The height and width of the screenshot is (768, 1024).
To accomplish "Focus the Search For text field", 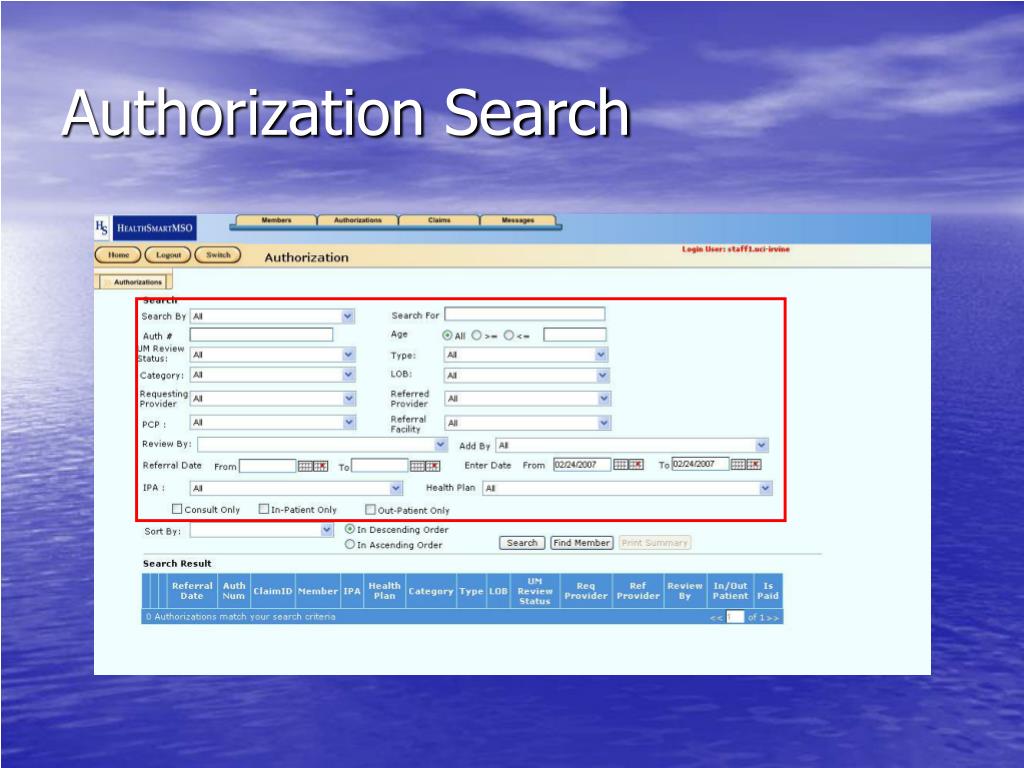I will pos(525,314).
